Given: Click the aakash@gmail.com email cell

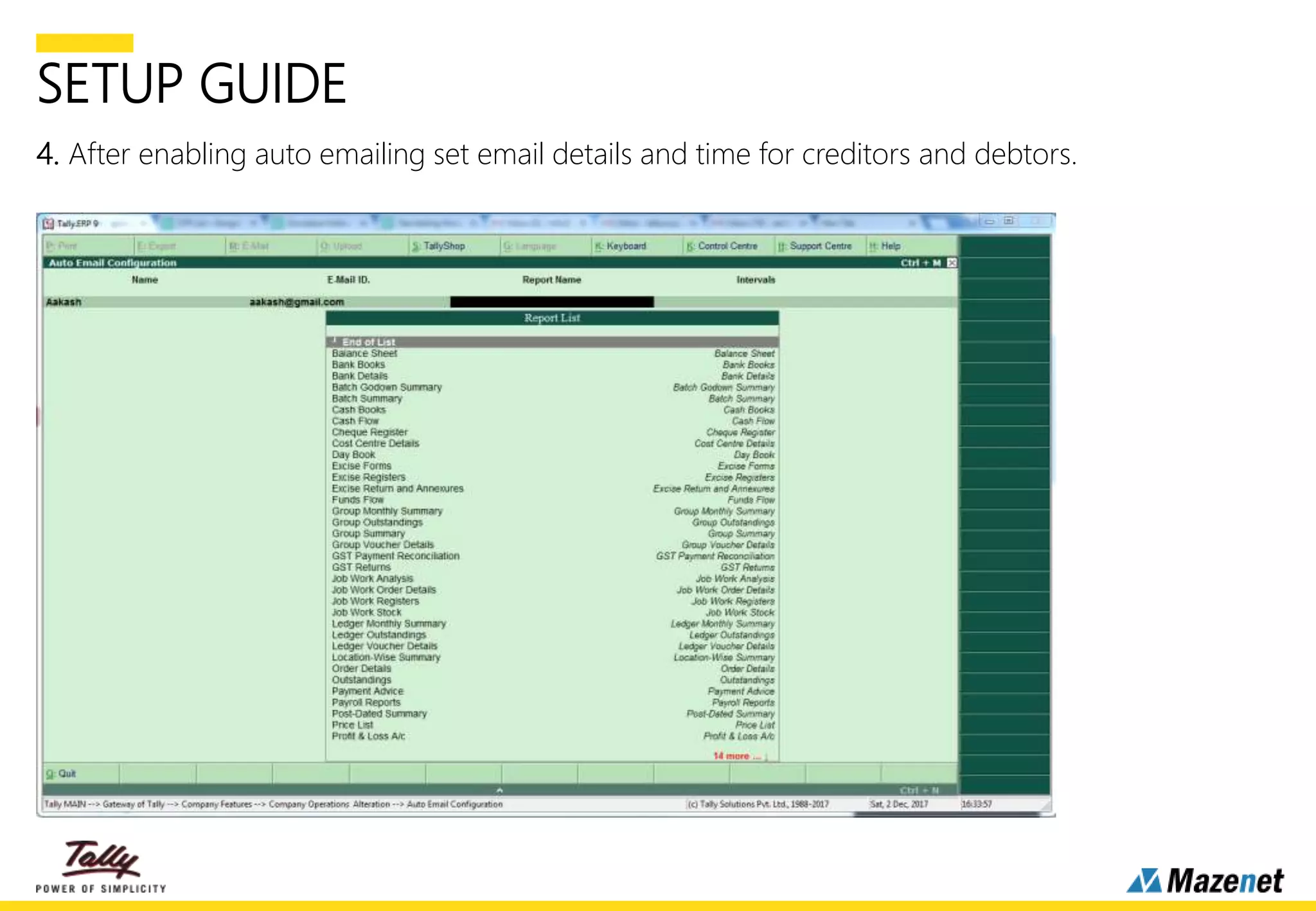Looking at the screenshot, I should click(x=297, y=302).
